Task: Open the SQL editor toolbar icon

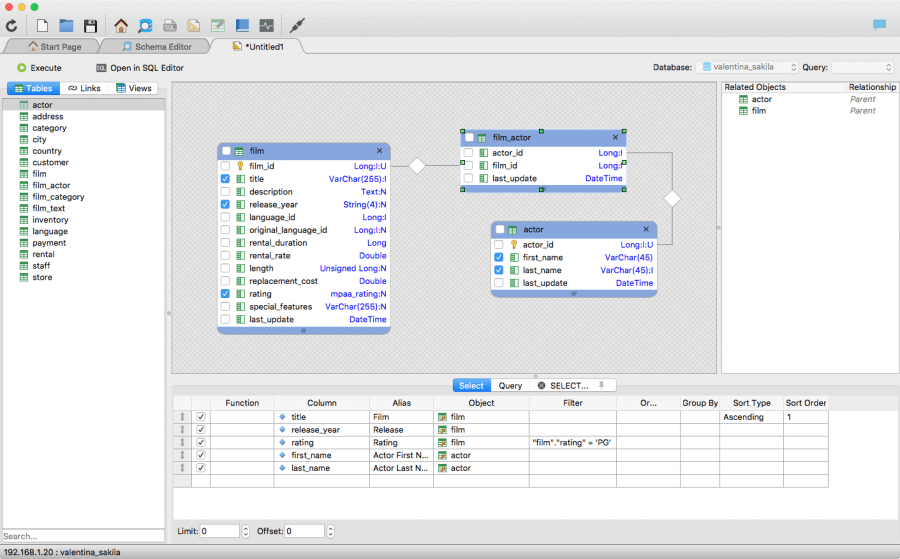Action: click(169, 26)
